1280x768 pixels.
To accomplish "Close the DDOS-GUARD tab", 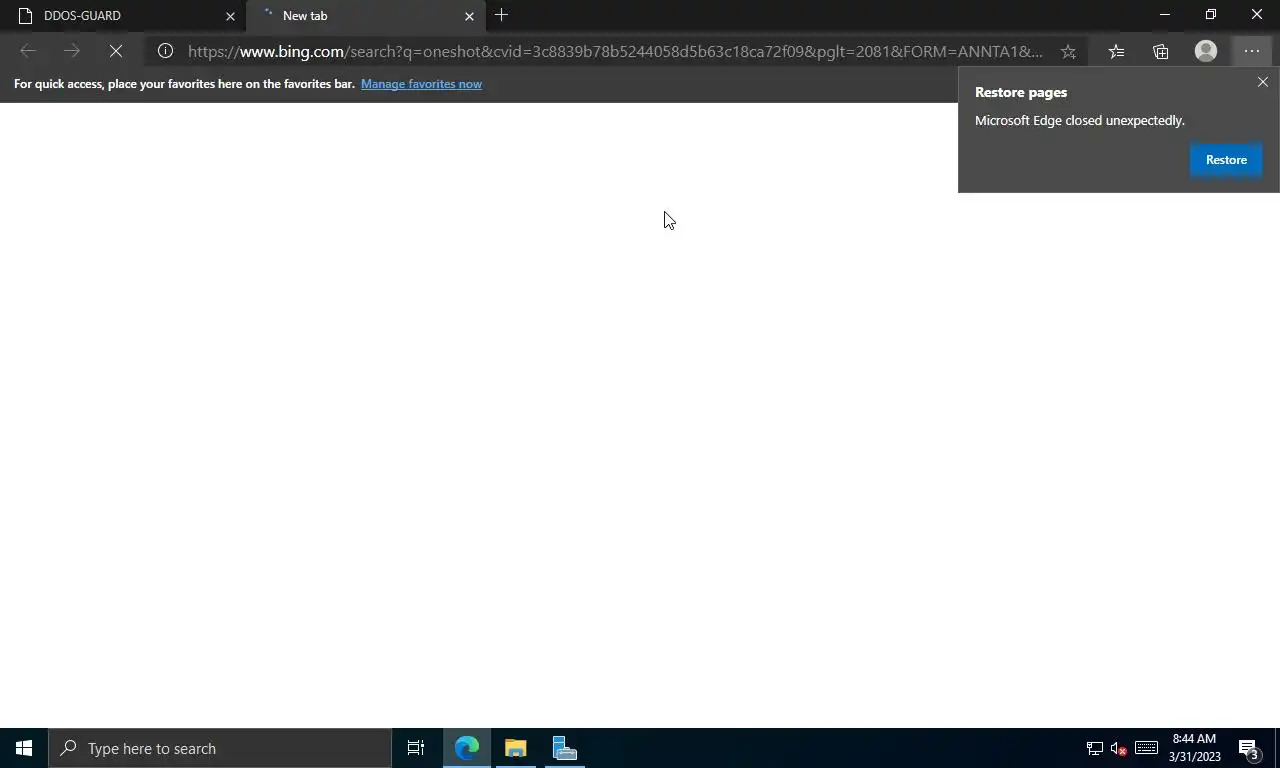I will [230, 16].
